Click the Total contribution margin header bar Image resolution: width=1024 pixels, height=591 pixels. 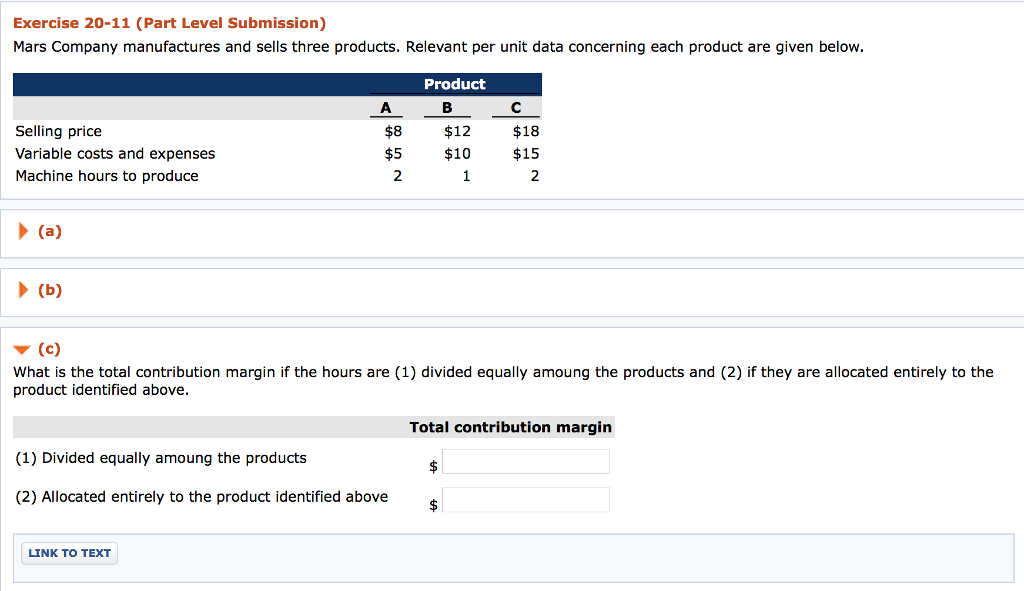(x=511, y=427)
